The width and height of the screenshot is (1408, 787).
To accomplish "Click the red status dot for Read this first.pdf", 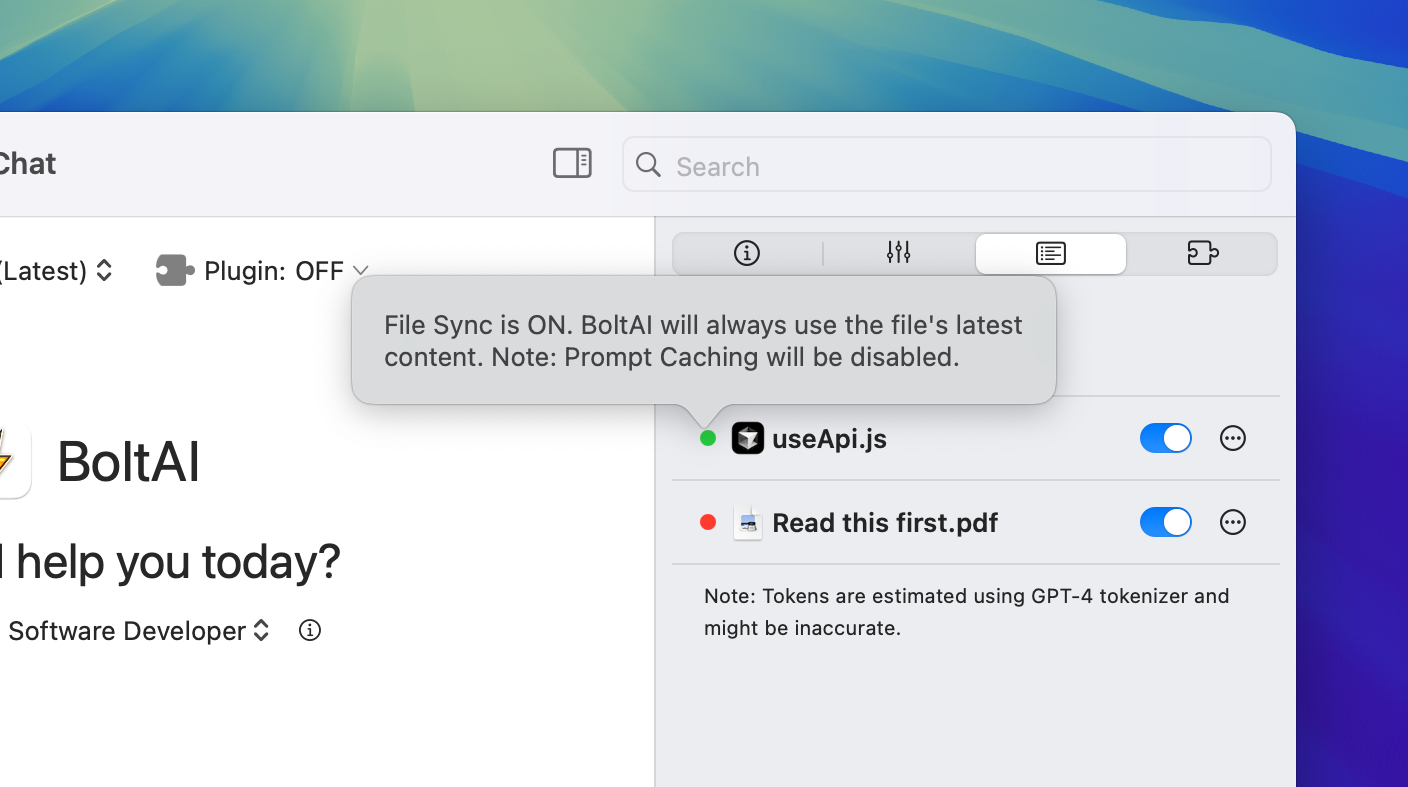I will pos(708,522).
